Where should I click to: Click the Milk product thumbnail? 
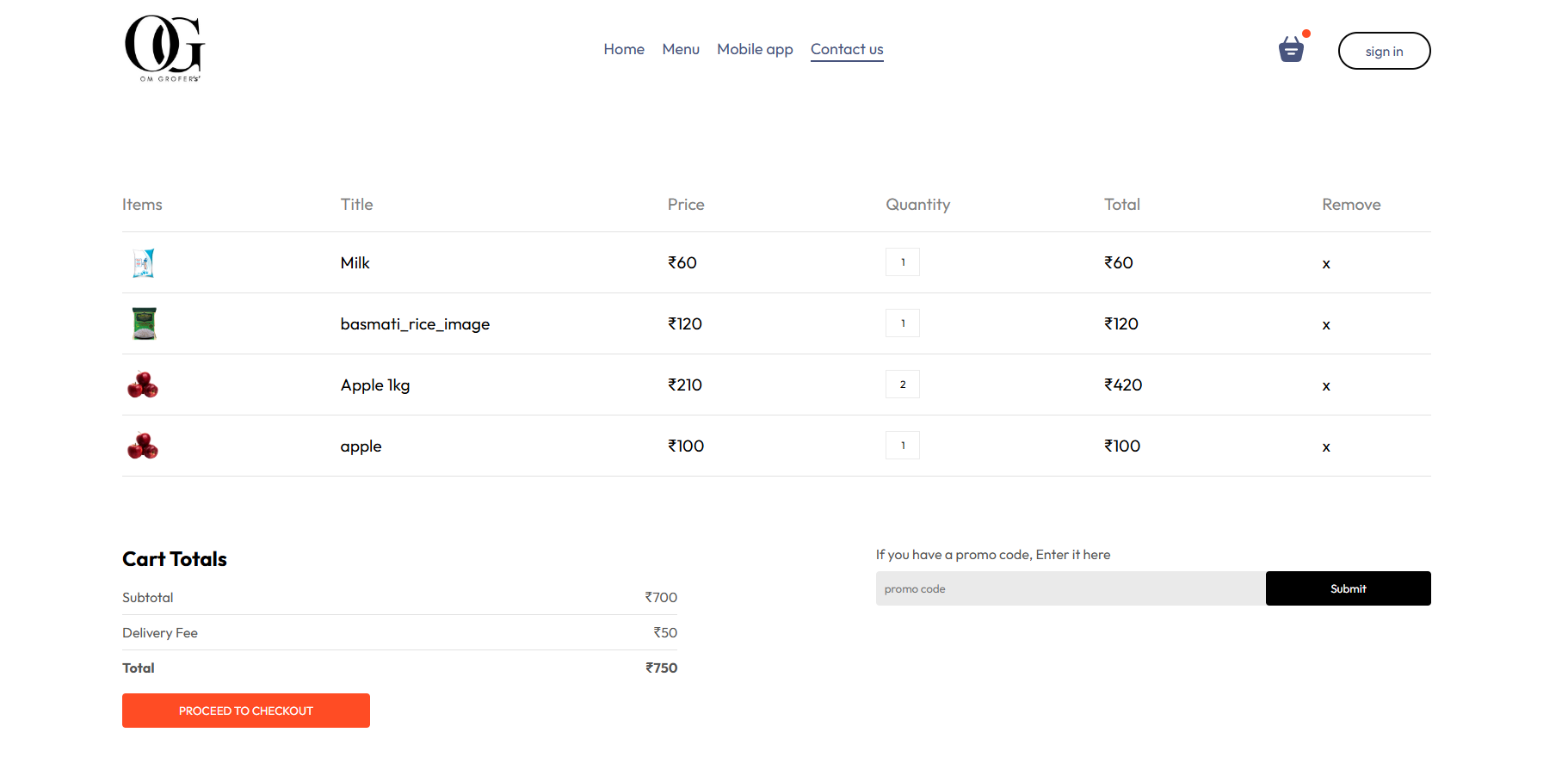(x=144, y=263)
